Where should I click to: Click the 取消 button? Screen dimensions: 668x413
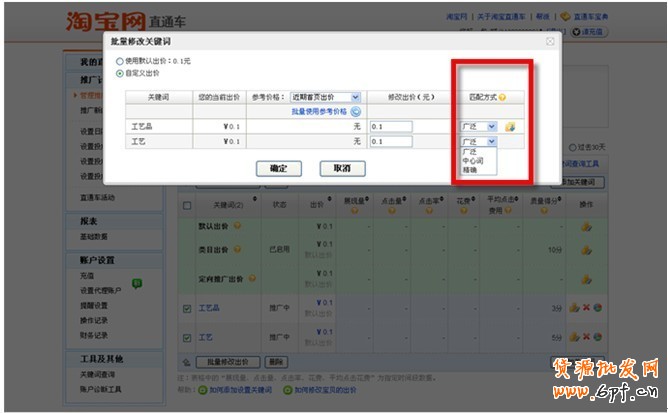342,169
